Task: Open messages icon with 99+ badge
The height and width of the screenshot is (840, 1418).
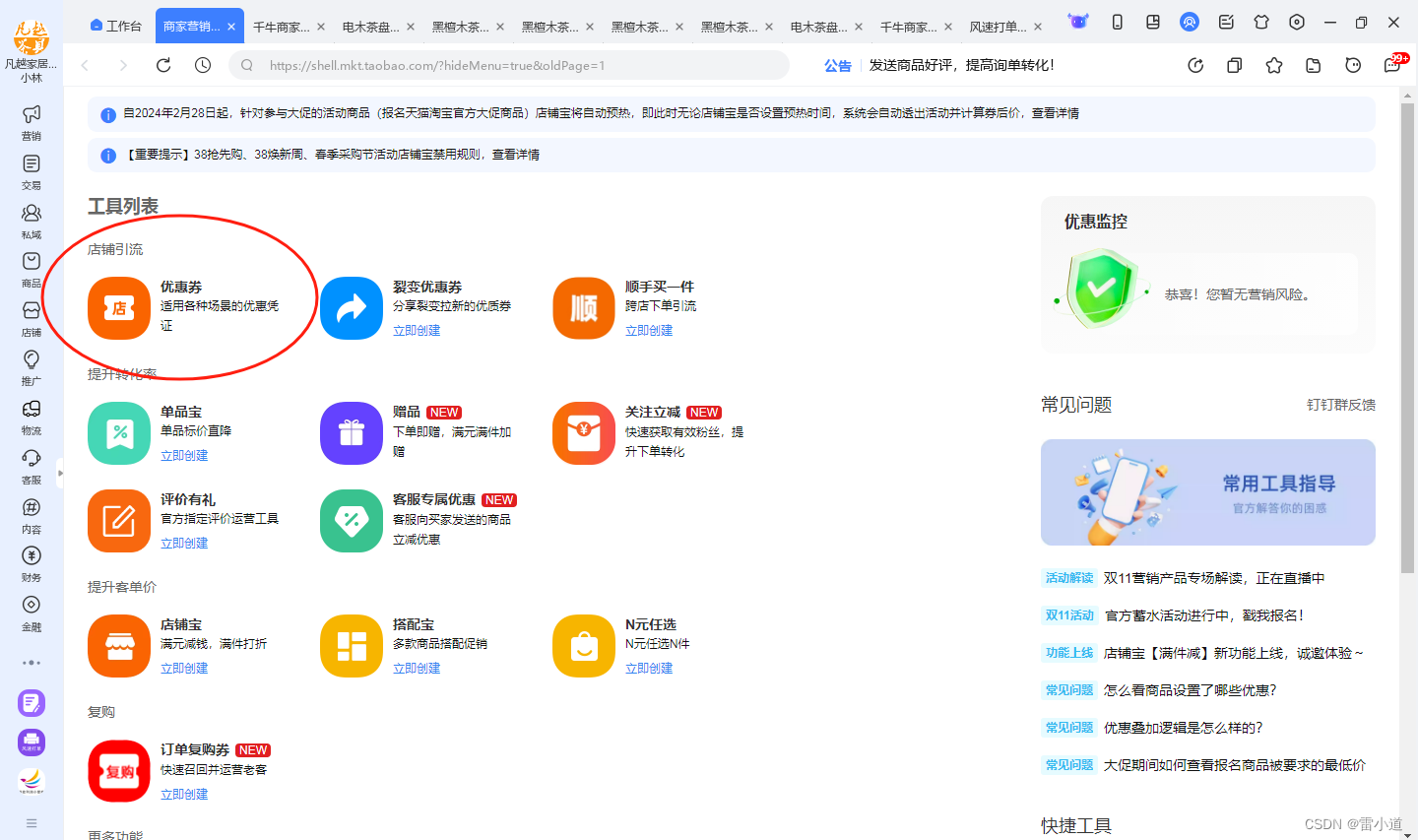Action: click(x=1392, y=65)
